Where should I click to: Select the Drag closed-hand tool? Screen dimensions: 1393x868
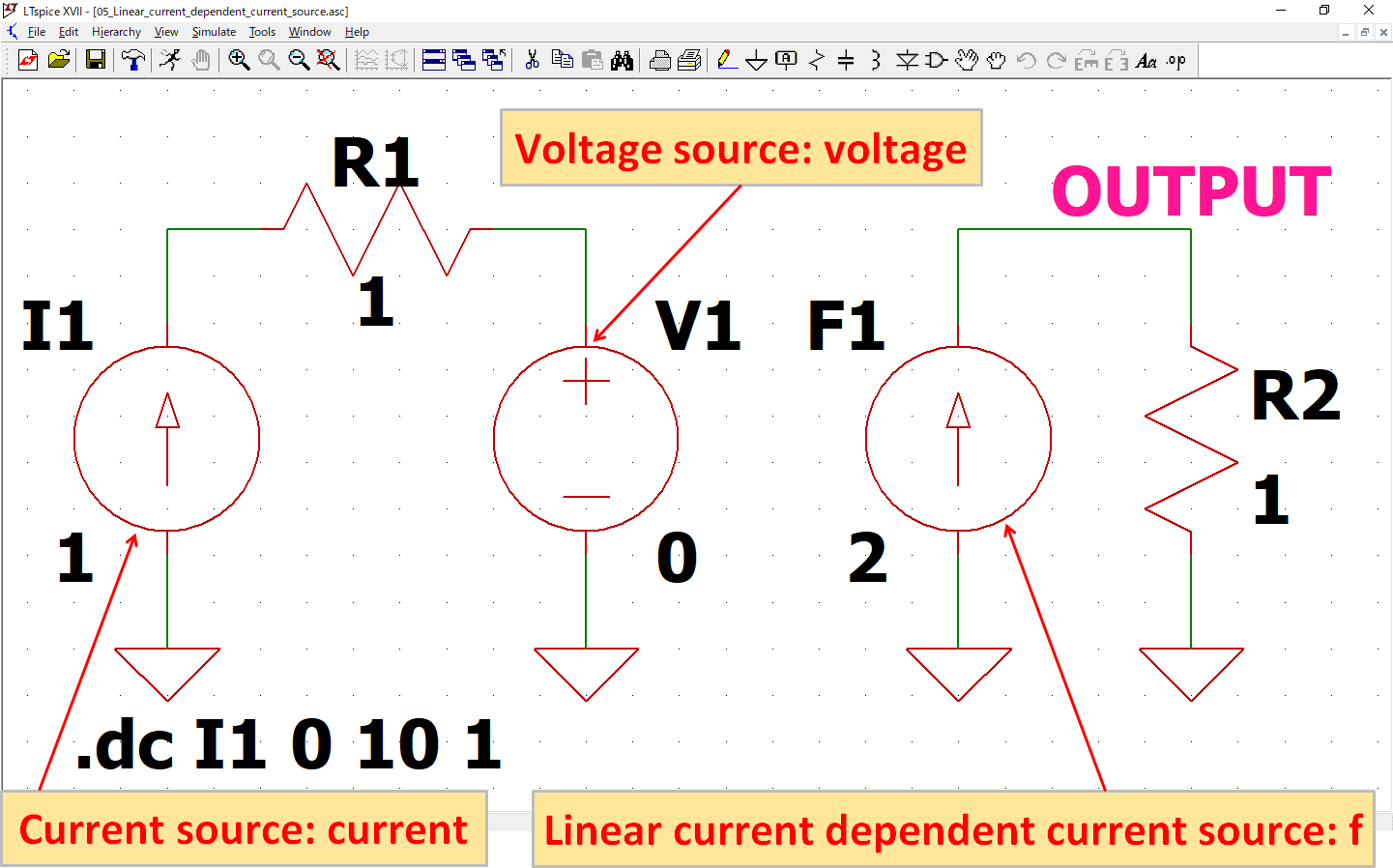tap(996, 60)
